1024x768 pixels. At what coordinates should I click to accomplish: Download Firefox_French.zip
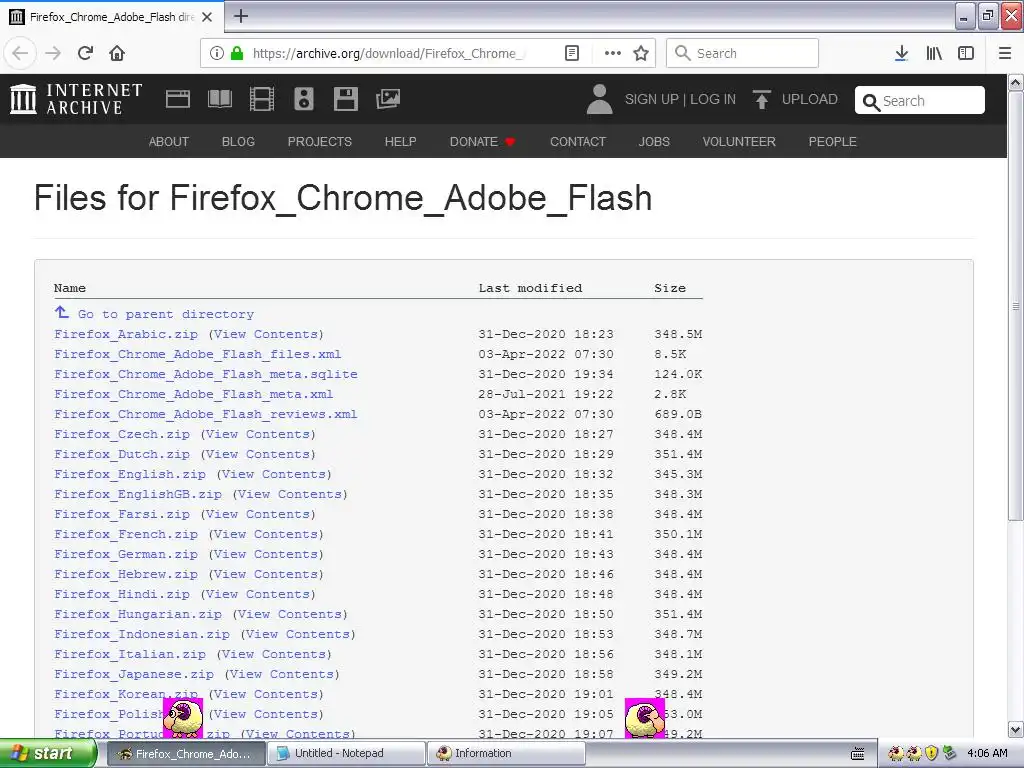(125, 534)
